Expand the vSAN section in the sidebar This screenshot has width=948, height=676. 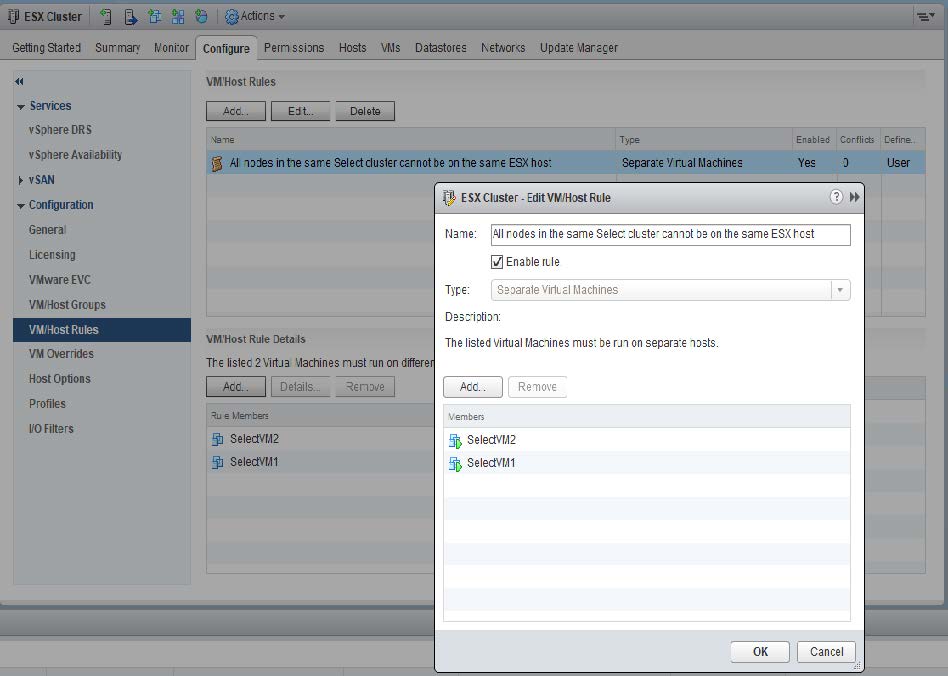[x=20, y=179]
